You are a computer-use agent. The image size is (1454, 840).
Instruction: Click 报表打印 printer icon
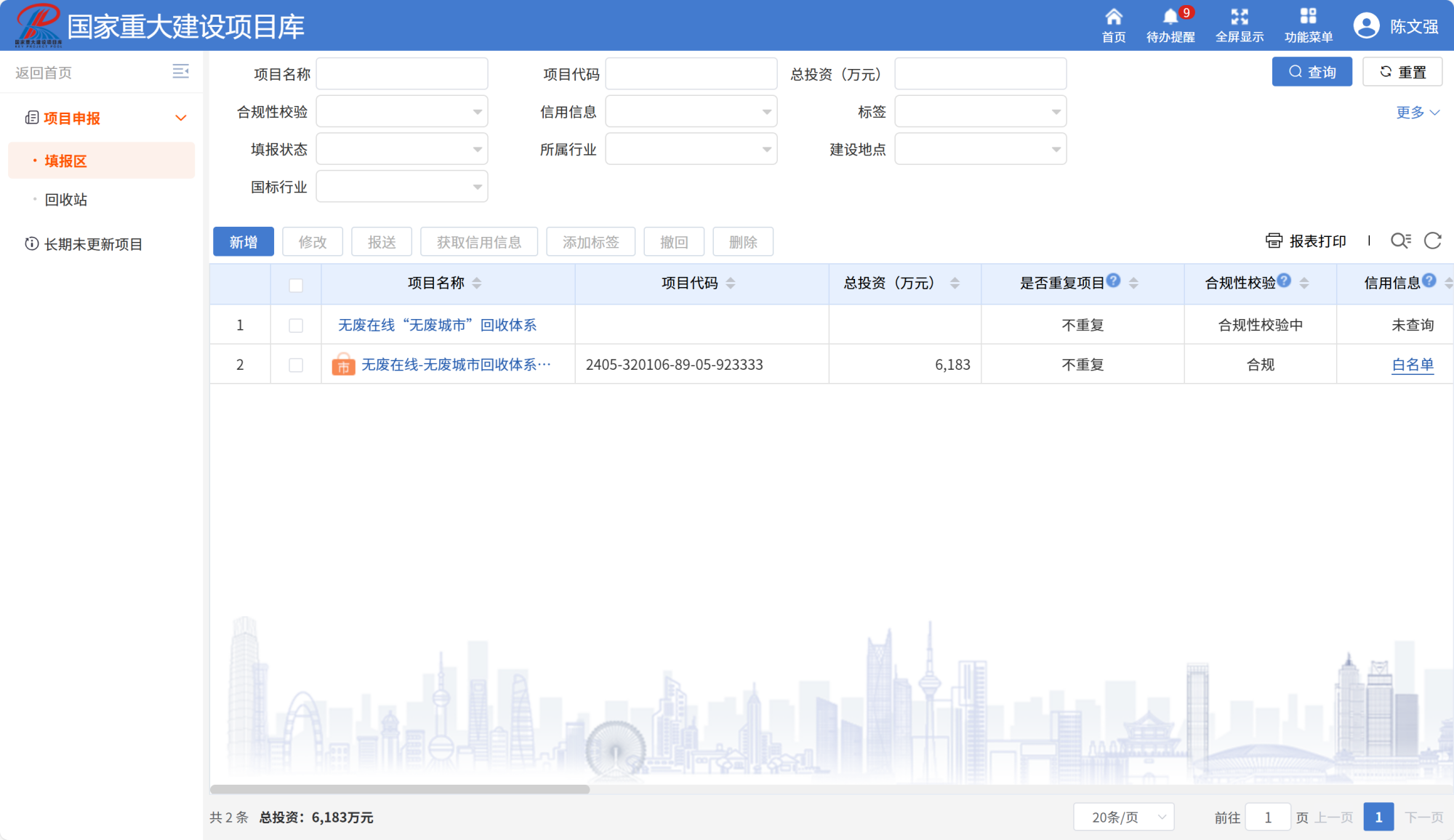(1274, 241)
